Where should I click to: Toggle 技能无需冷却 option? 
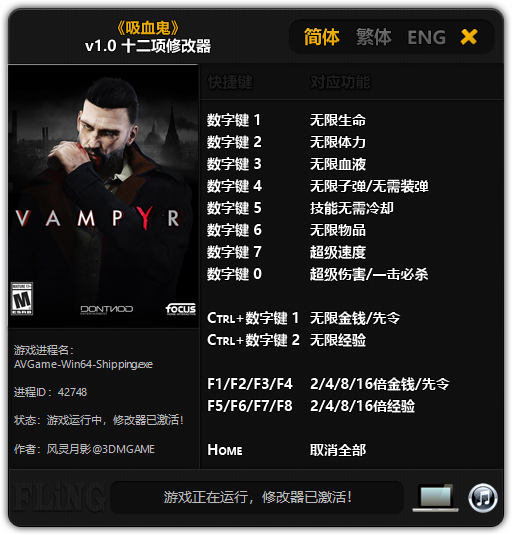click(351, 208)
